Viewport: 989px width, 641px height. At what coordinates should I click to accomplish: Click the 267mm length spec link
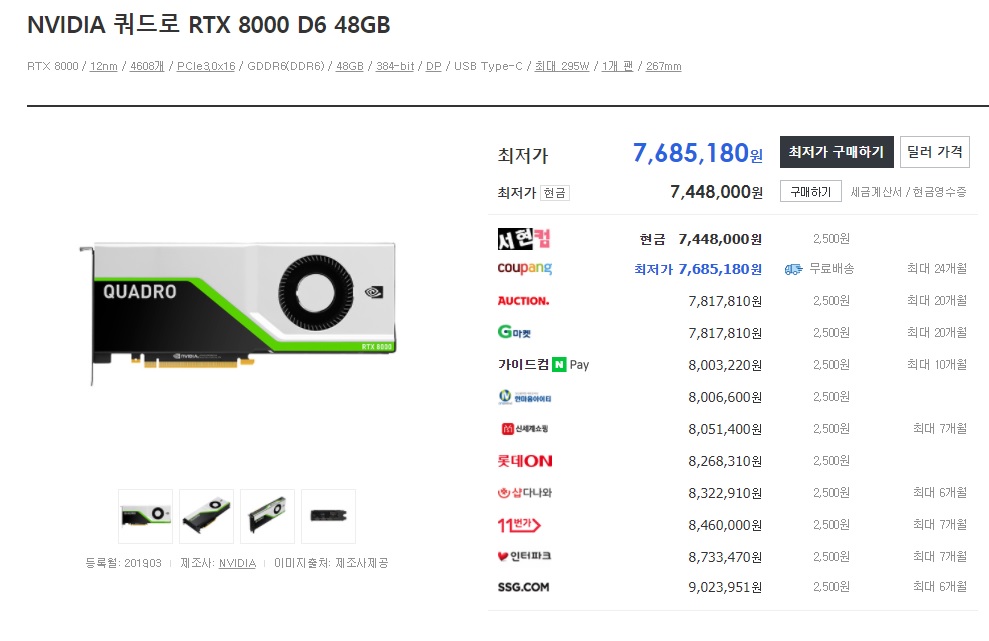(664, 66)
